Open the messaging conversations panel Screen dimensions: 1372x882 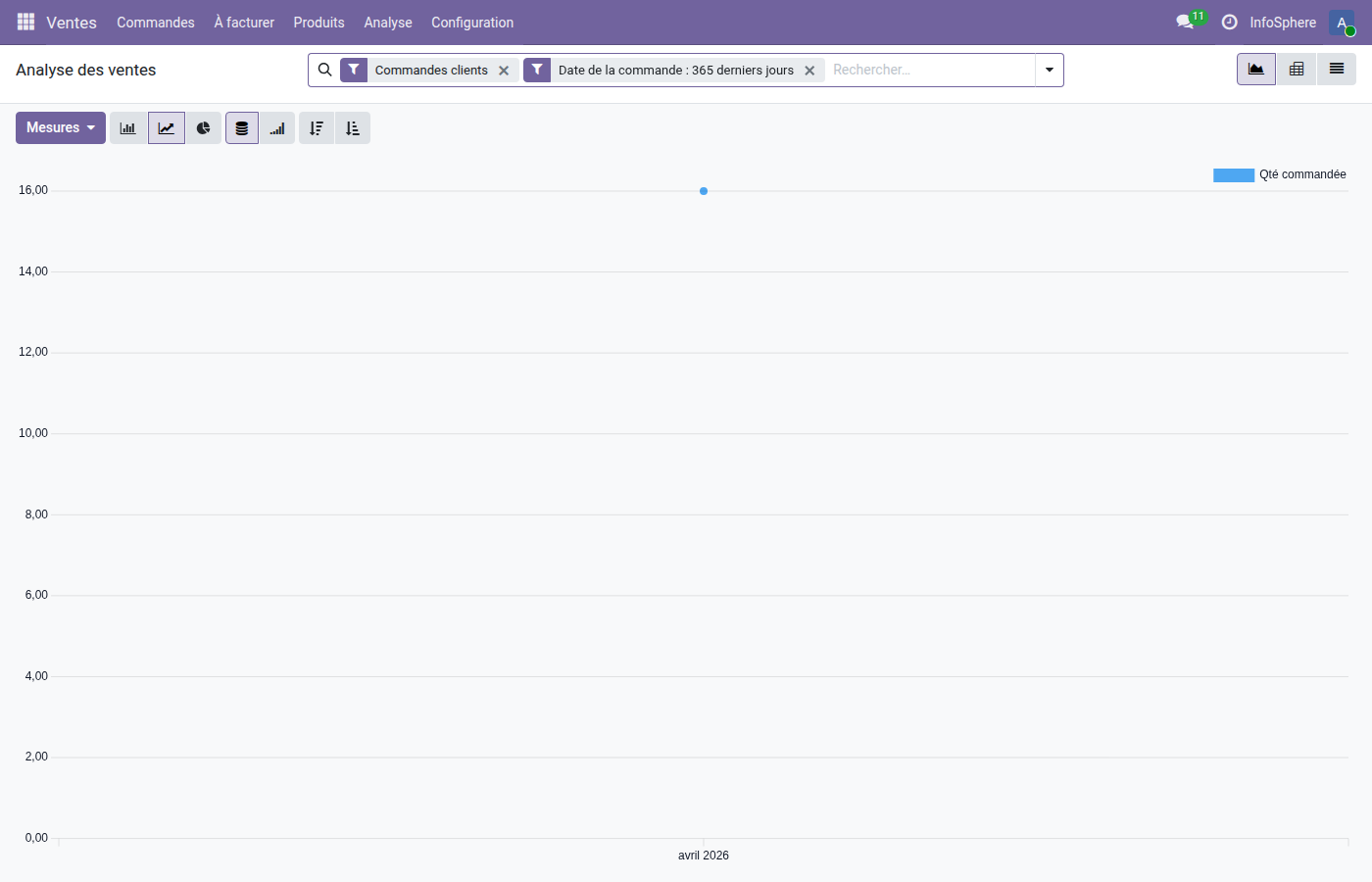tap(1185, 21)
